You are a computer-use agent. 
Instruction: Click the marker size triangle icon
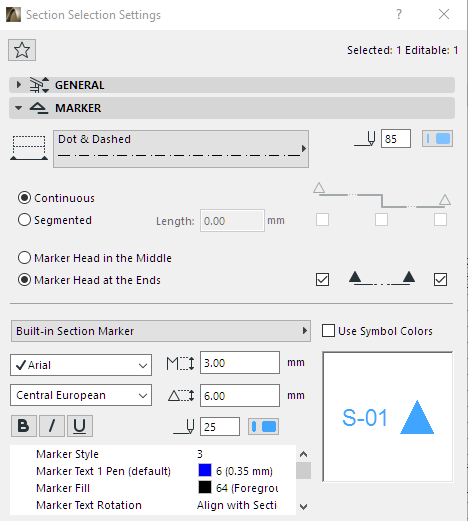click(180, 396)
